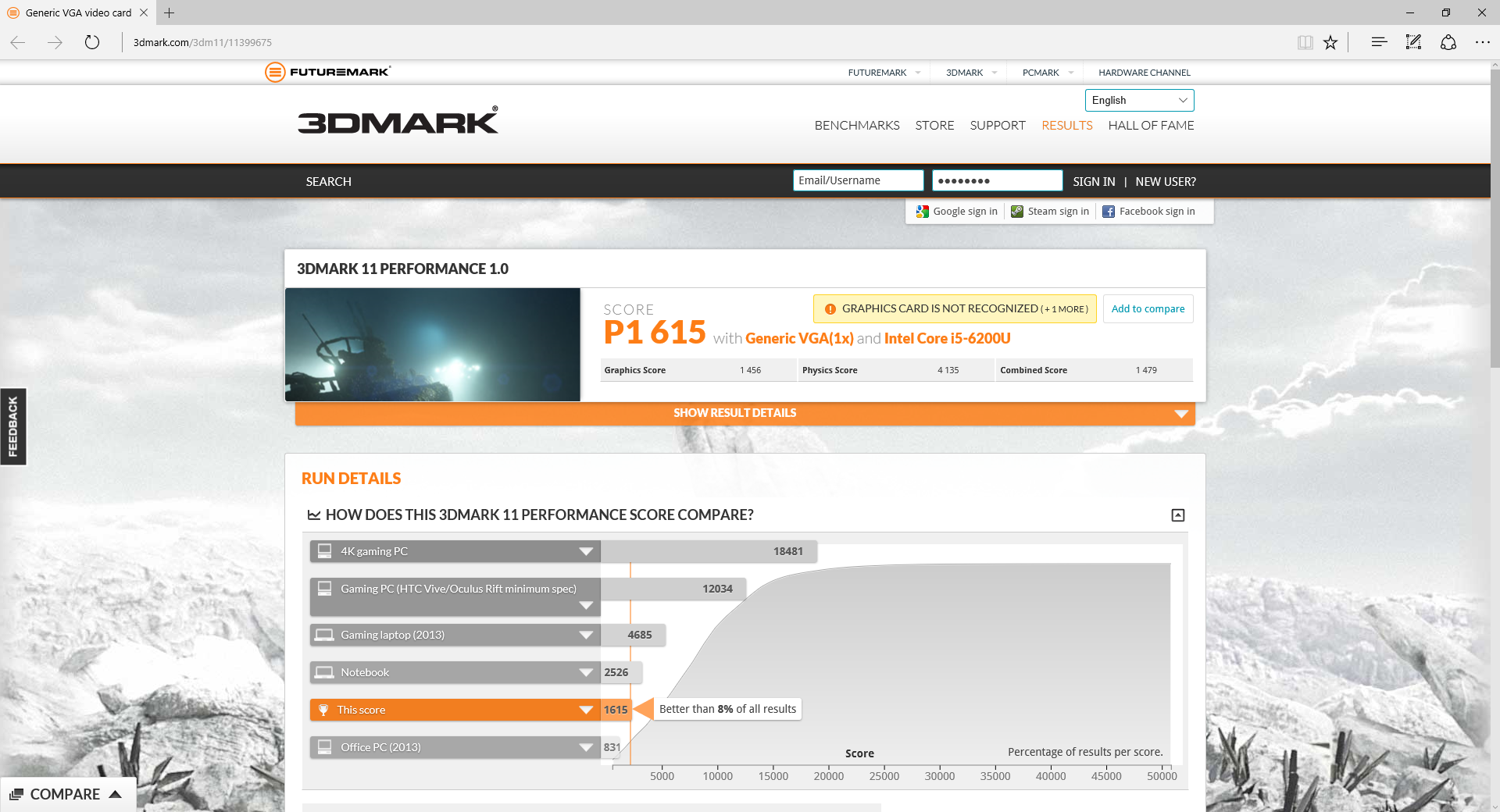Make a Web Note

coord(1413,42)
